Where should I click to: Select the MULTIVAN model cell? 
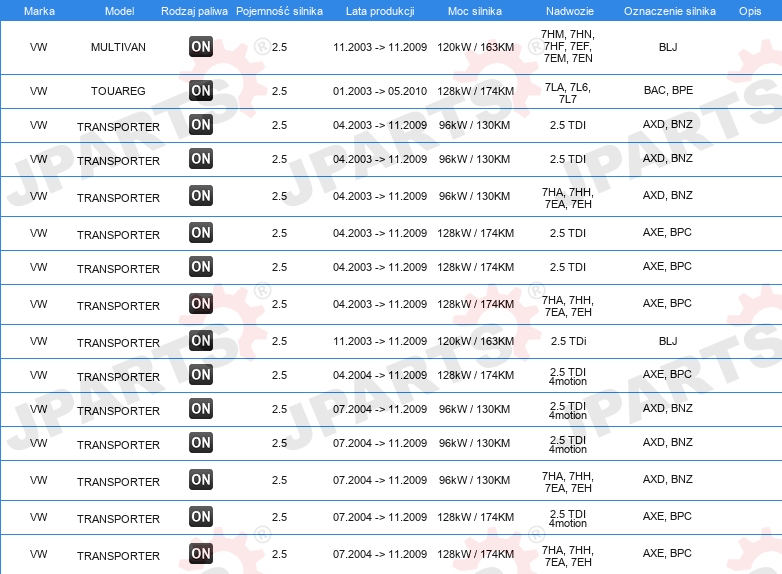(x=118, y=47)
